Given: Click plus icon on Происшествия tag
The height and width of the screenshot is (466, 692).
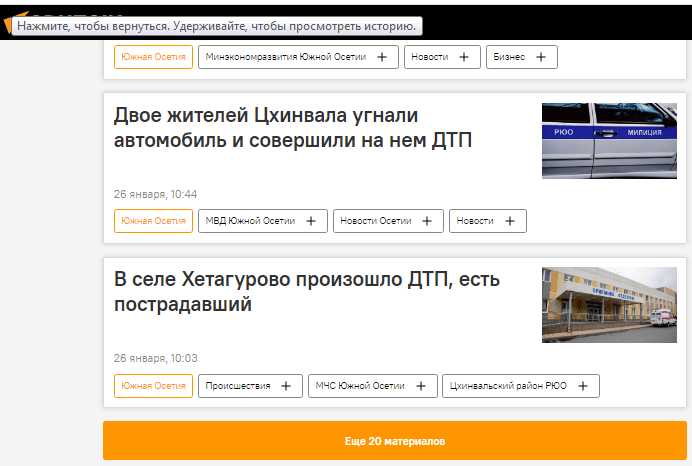Looking at the screenshot, I should 285,386.
